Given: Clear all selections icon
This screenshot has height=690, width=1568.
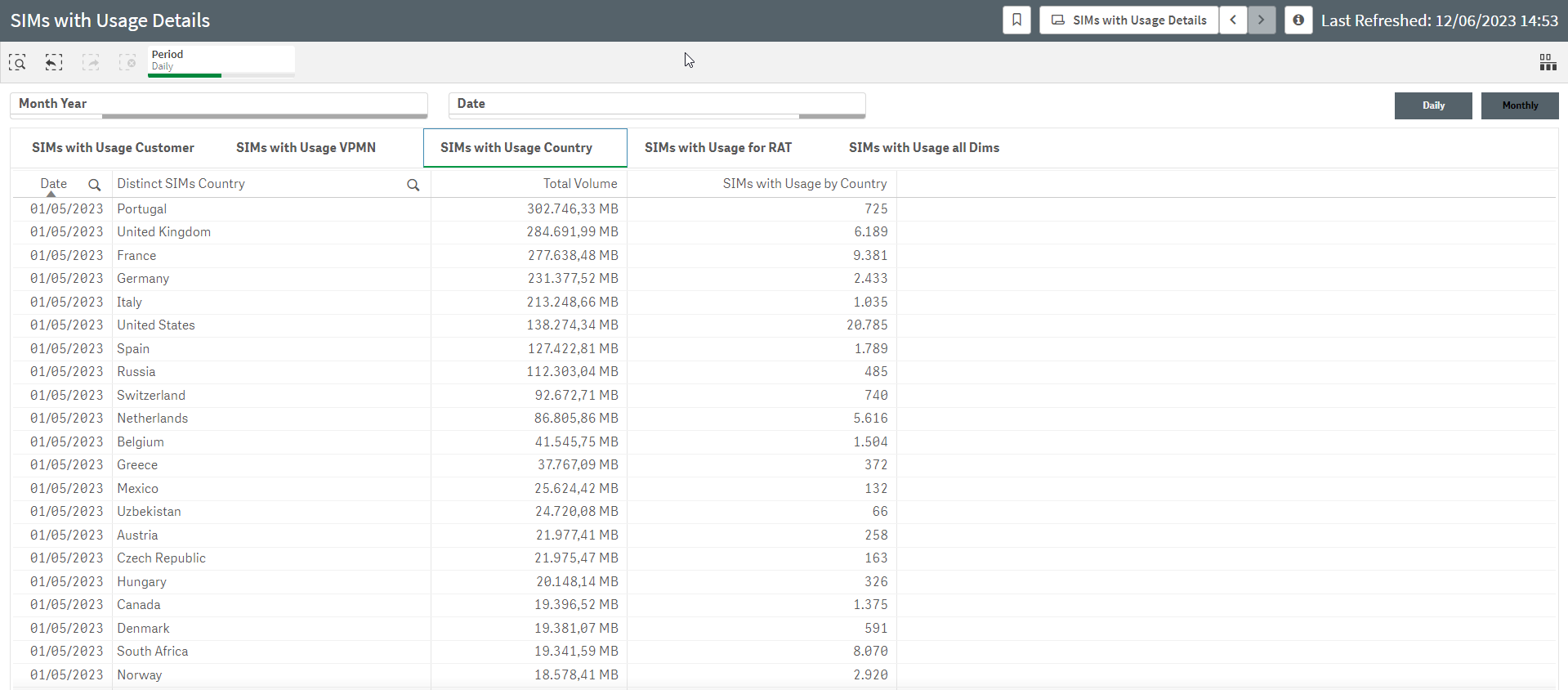Looking at the screenshot, I should tap(127, 62).
